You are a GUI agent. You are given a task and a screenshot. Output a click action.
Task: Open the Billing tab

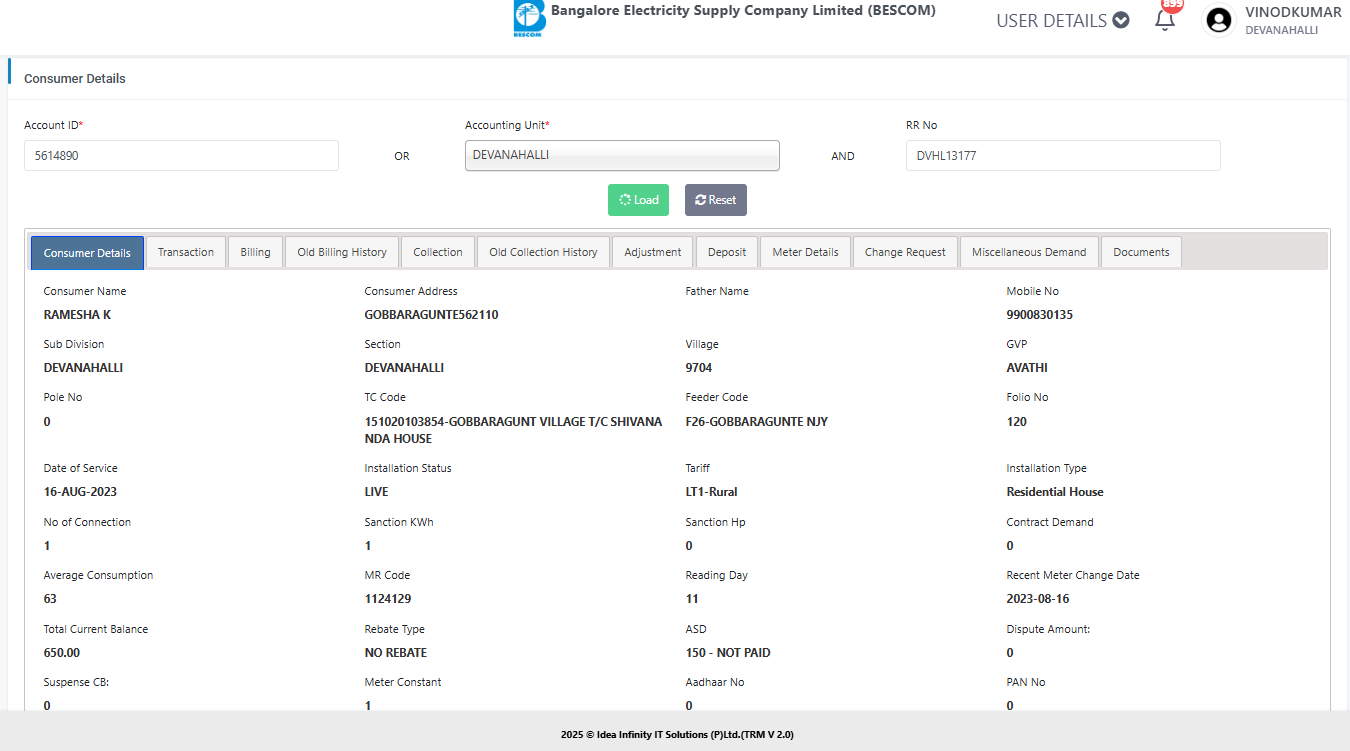pos(255,252)
